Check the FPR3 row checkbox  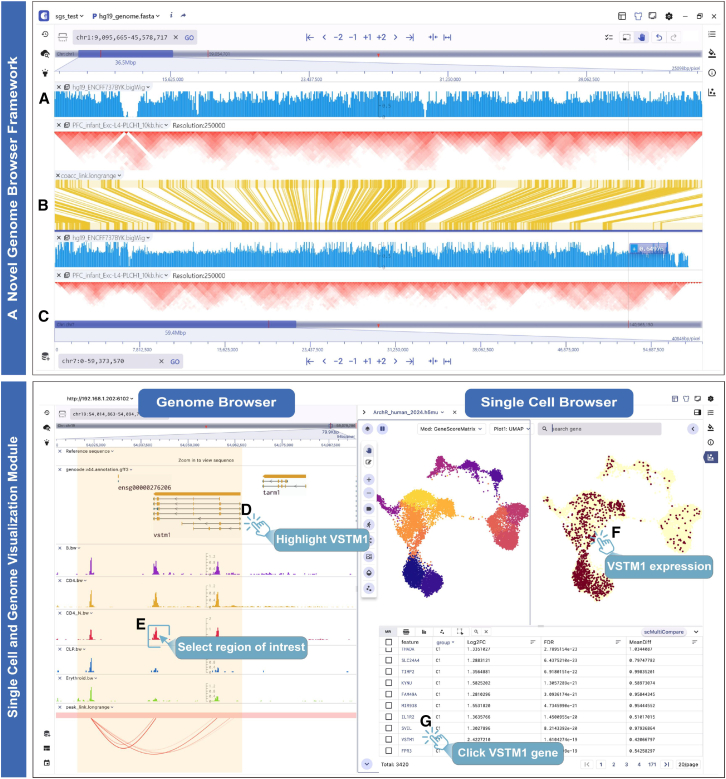tap(389, 751)
